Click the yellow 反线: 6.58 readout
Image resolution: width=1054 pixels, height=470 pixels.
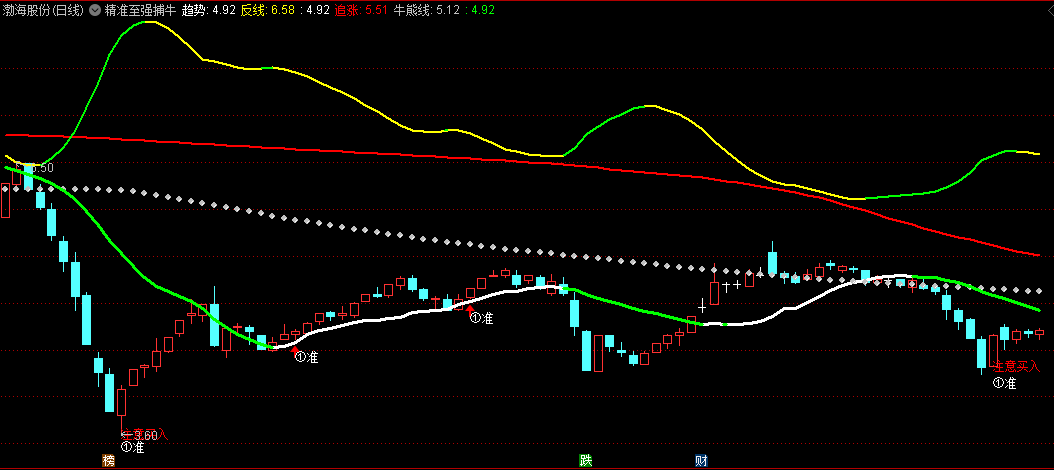point(268,10)
